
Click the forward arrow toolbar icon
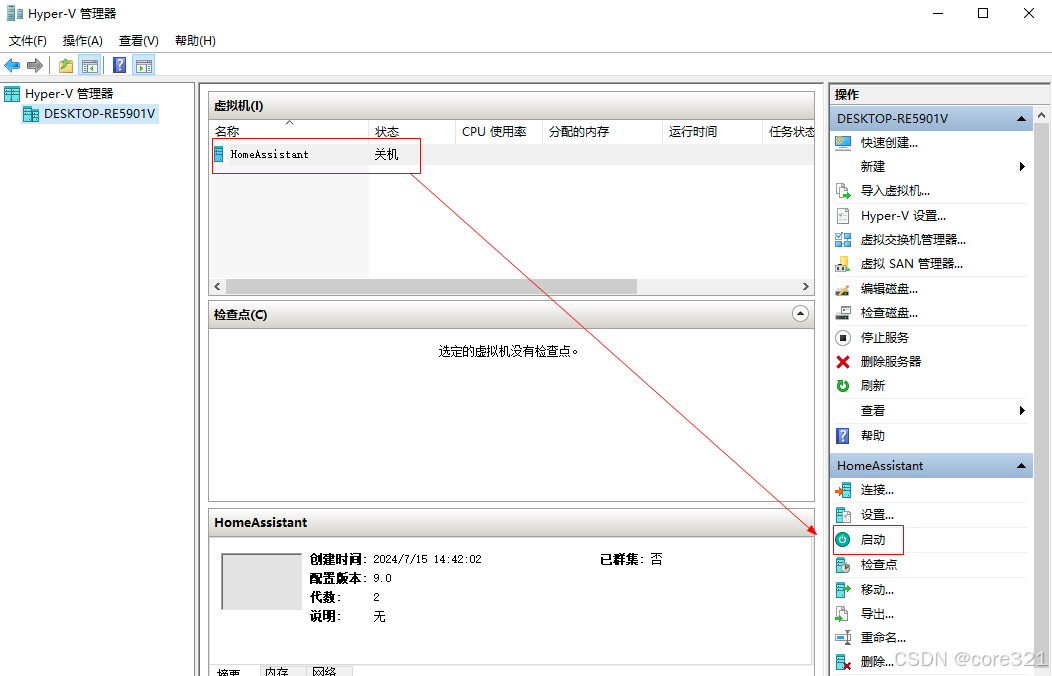pyautogui.click(x=35, y=65)
